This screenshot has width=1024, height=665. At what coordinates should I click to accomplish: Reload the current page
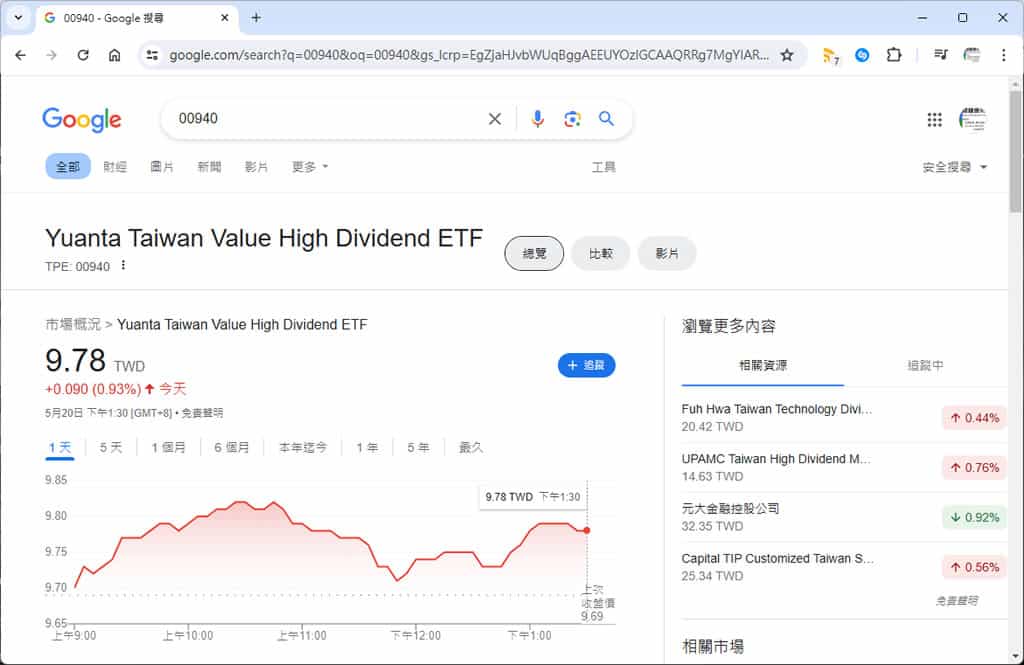point(83,56)
